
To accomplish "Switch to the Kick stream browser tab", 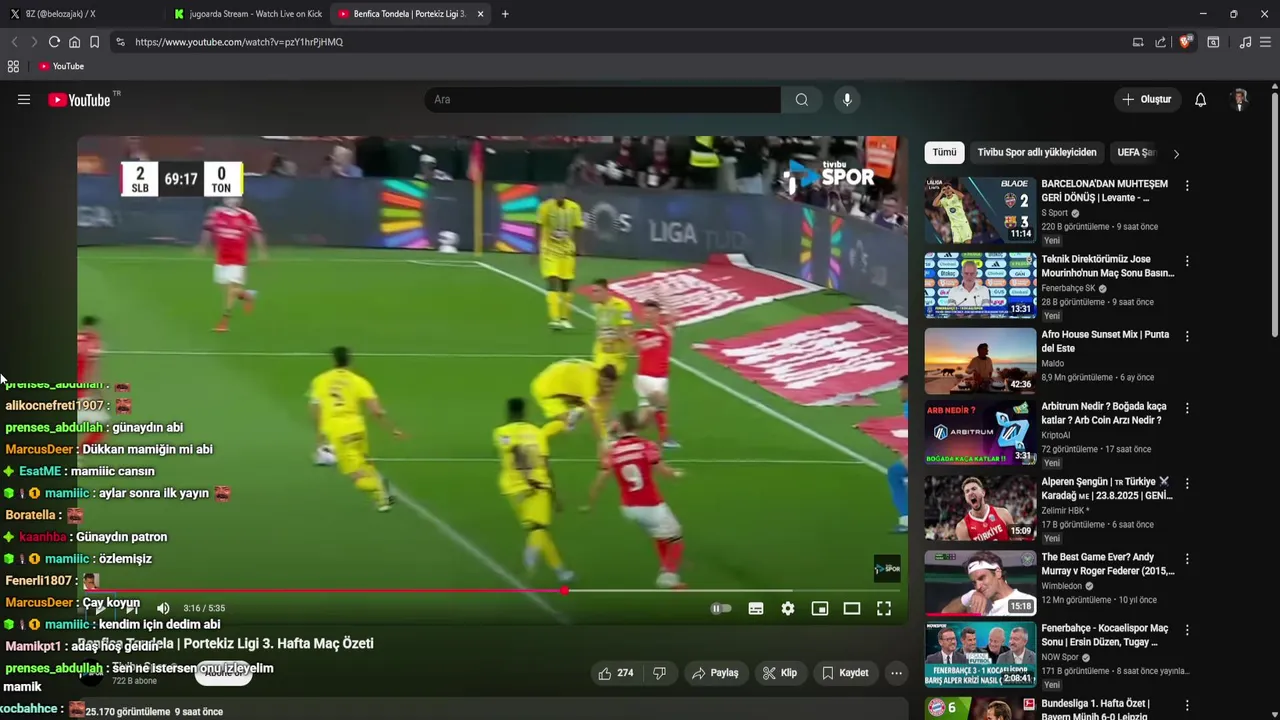I will [x=248, y=14].
